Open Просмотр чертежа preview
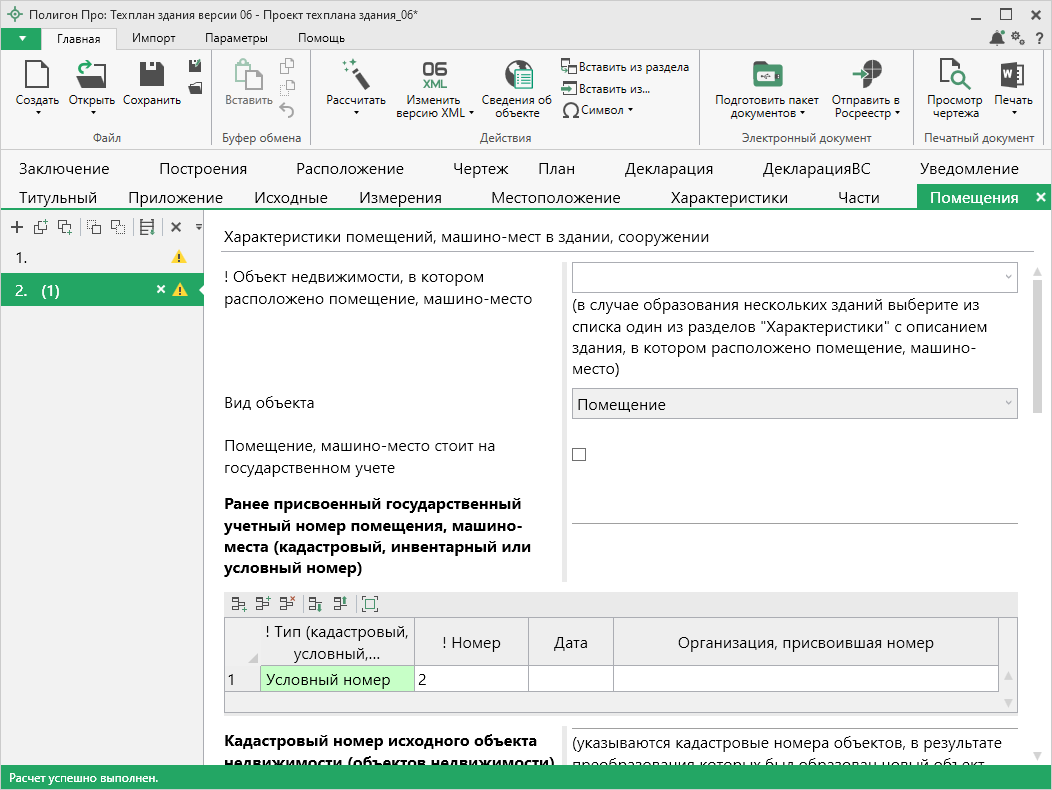Image resolution: width=1052 pixels, height=790 pixels. tap(954, 75)
